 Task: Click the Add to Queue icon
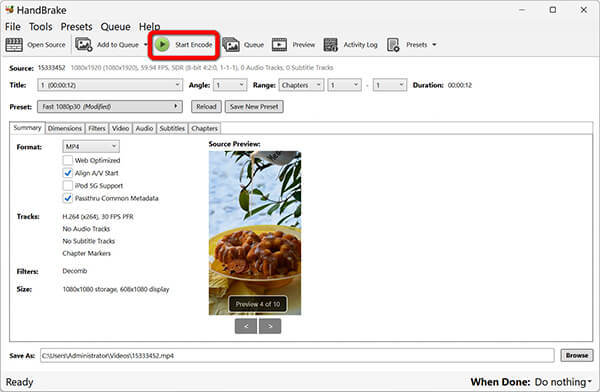pos(83,45)
